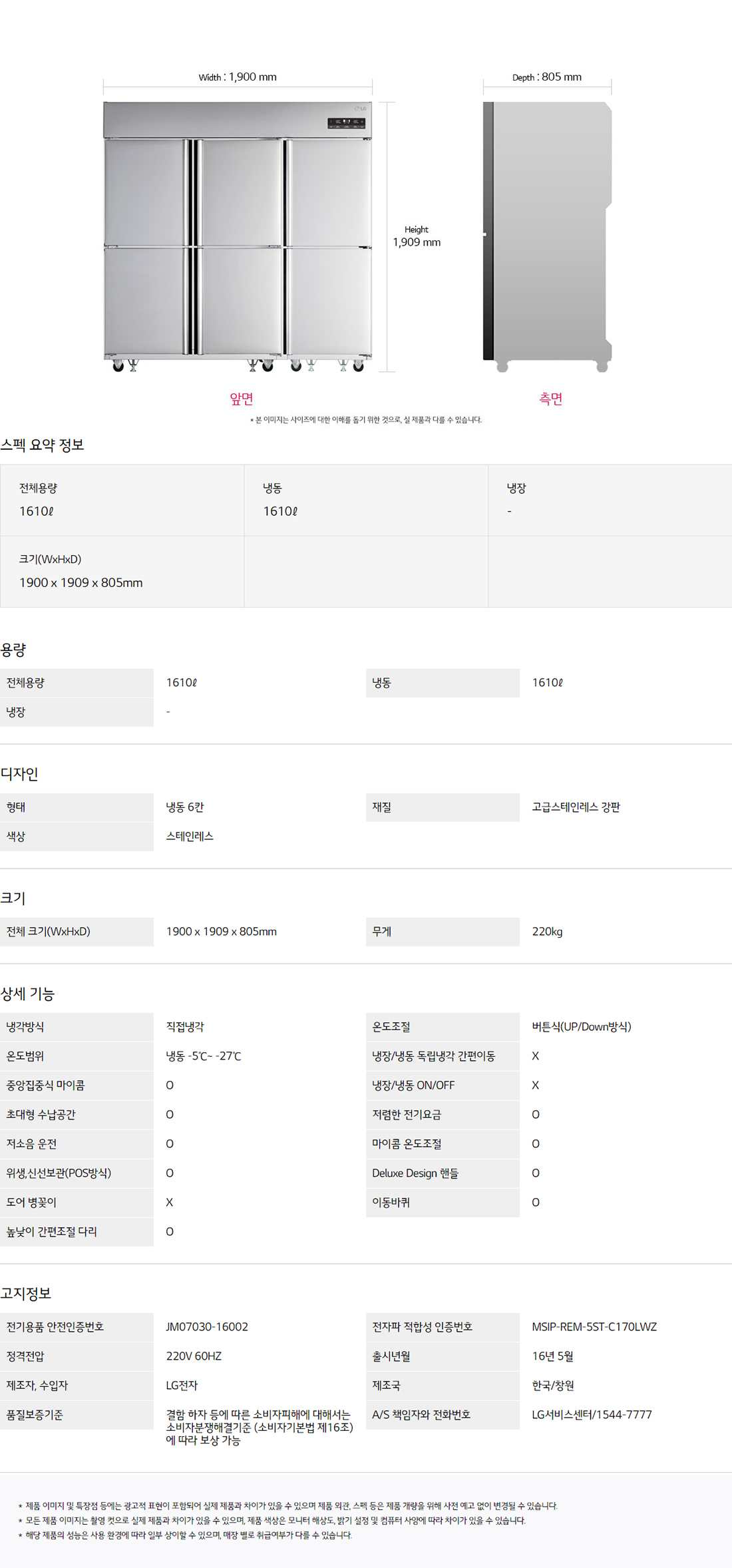Image resolution: width=732 pixels, height=1568 pixels.
Task: Click the 디자인 section heading
Action: 19,774
